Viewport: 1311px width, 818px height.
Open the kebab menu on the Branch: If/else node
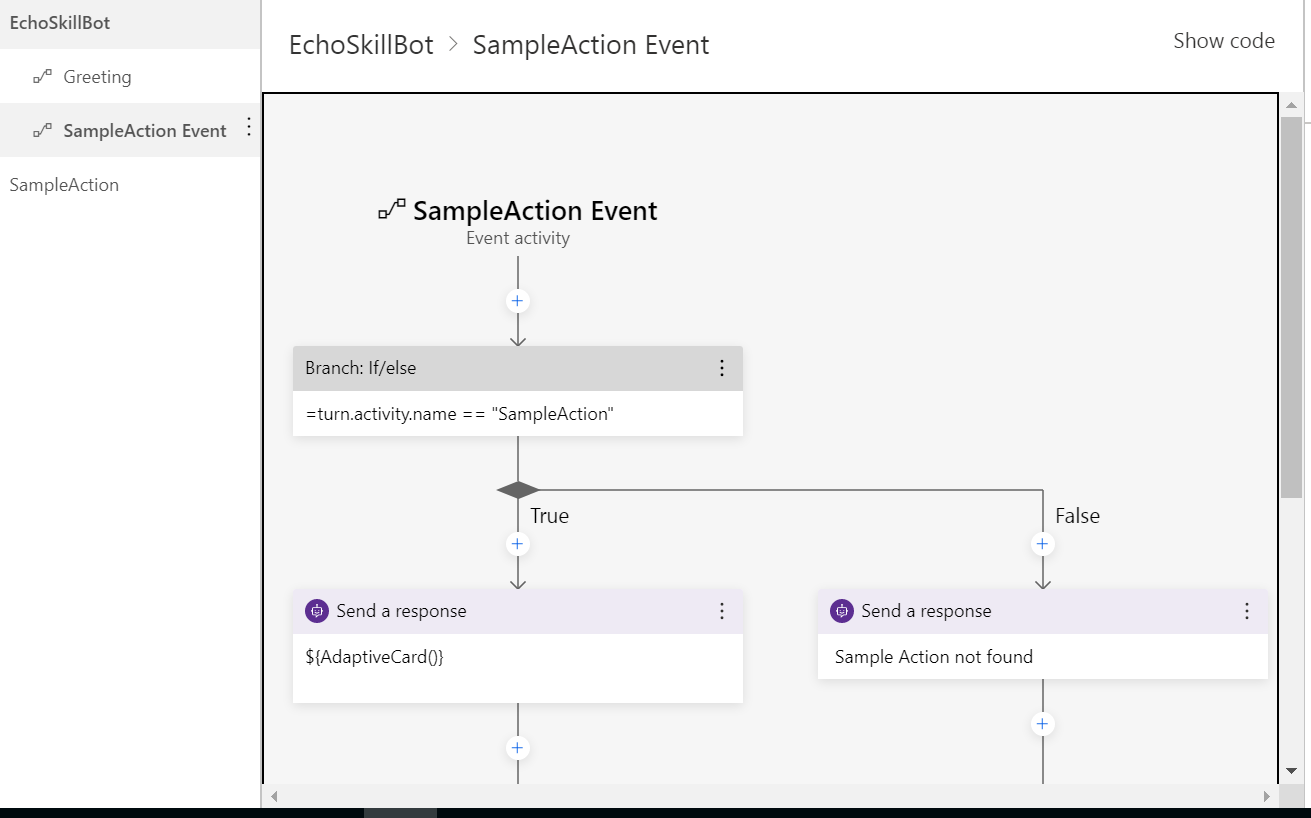[x=722, y=368]
